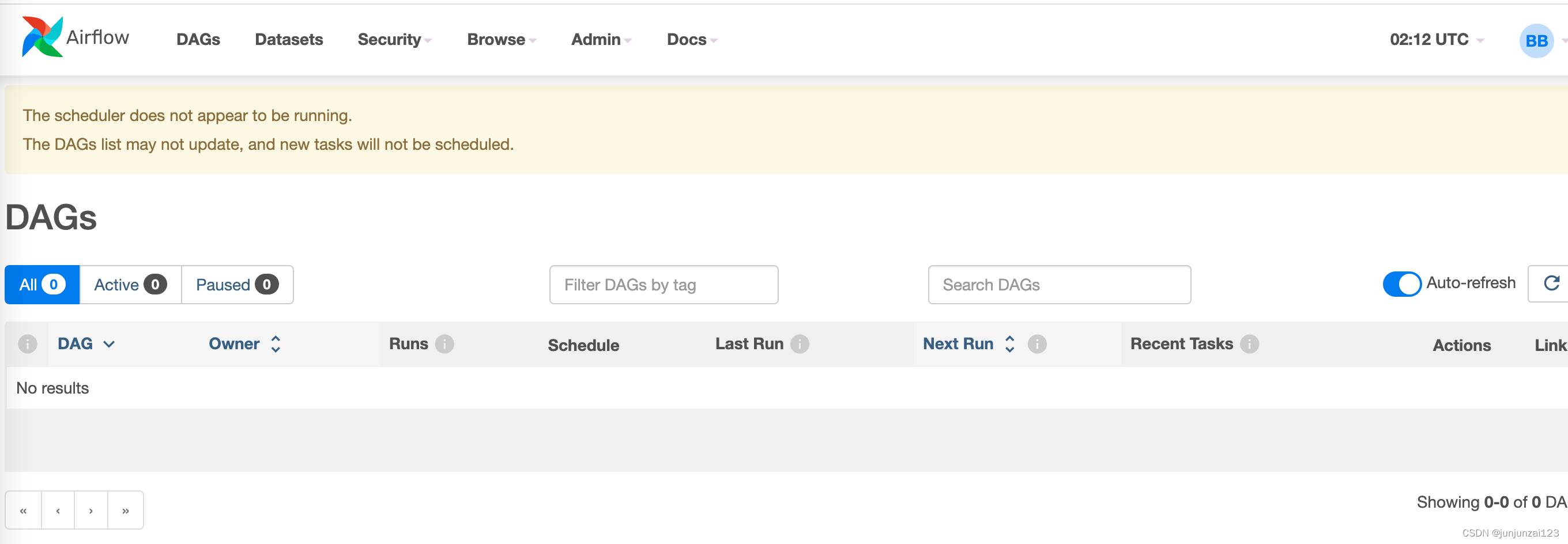Go to the last page of results
The image size is (1568, 544).
click(x=126, y=511)
